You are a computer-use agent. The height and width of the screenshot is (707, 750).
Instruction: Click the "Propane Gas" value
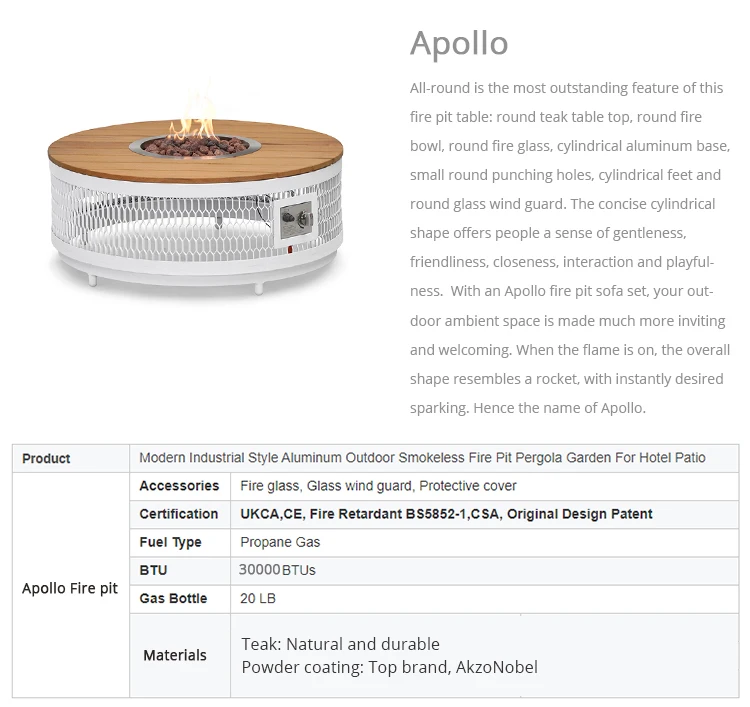click(280, 542)
